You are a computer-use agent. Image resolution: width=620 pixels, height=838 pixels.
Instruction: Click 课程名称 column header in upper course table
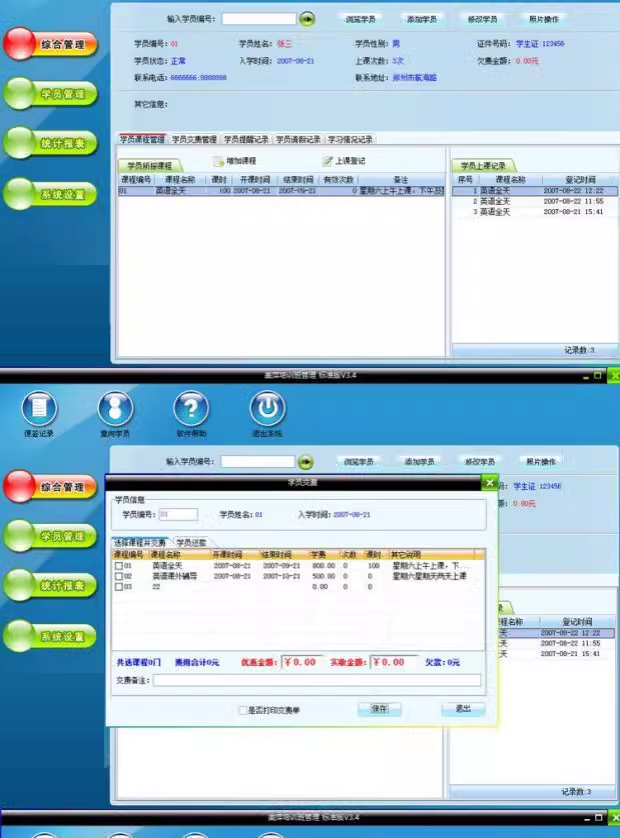180,180
